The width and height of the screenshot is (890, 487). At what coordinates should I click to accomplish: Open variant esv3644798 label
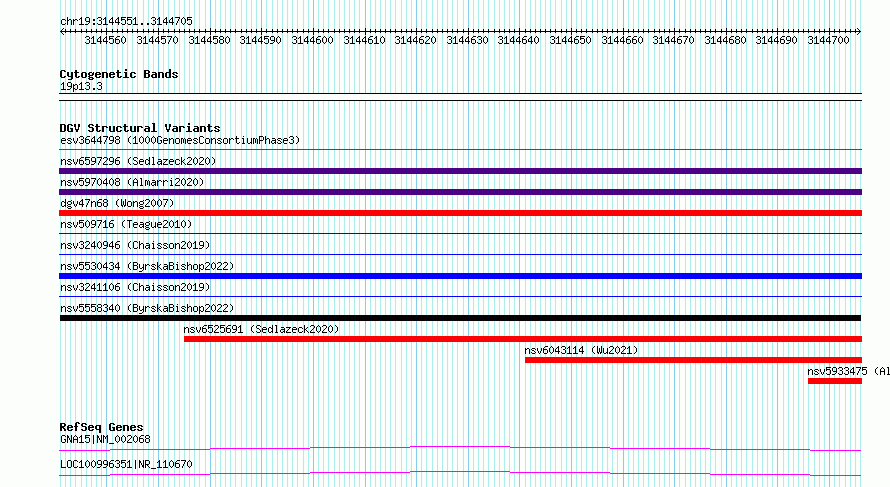point(180,140)
